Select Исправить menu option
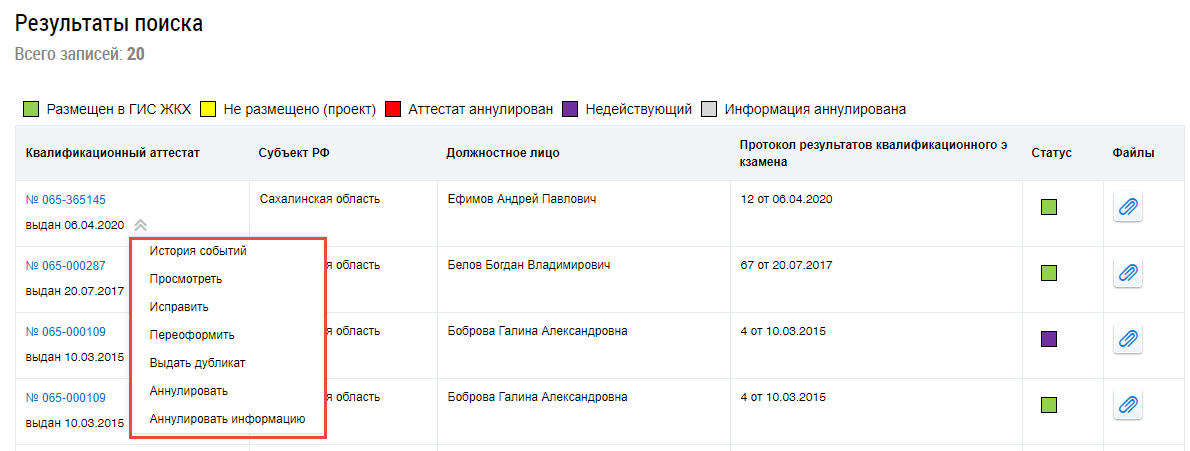Screen dimensions: 1190x451 click(179, 307)
